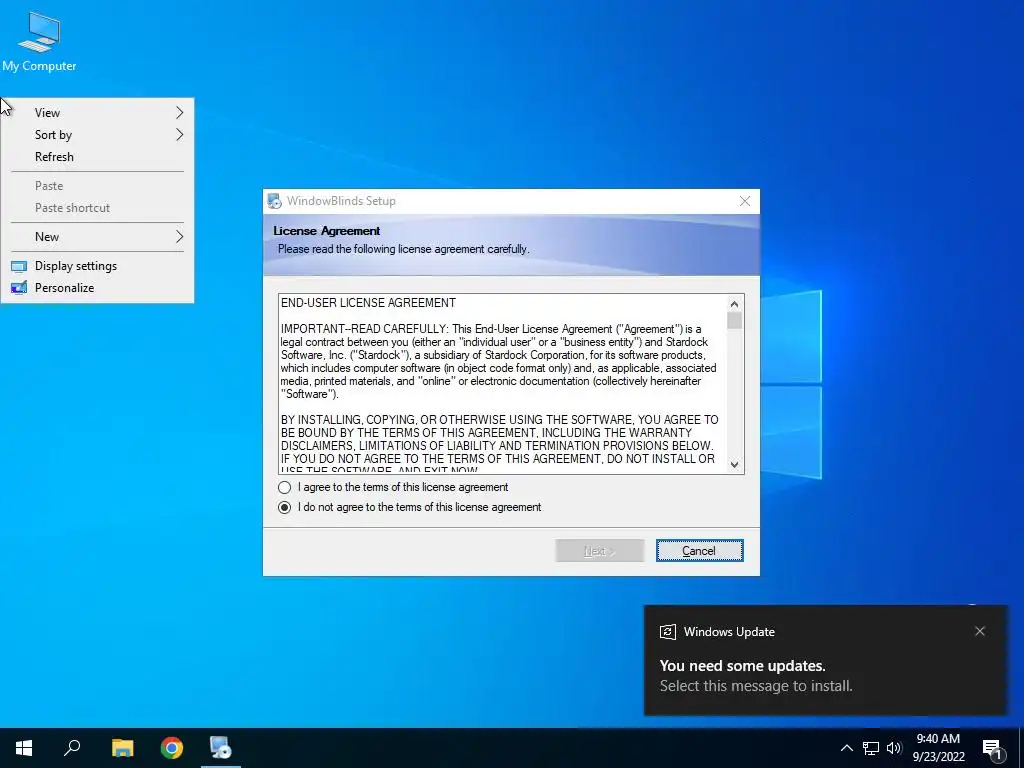Viewport: 1024px width, 768px height.
Task: Open the volume speaker tray icon
Action: (894, 748)
